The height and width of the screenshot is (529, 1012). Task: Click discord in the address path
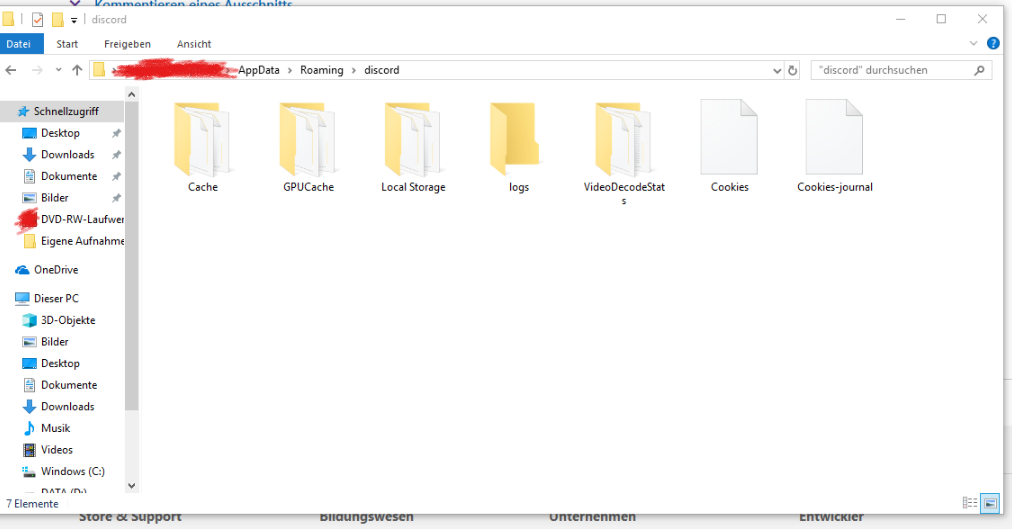381,70
